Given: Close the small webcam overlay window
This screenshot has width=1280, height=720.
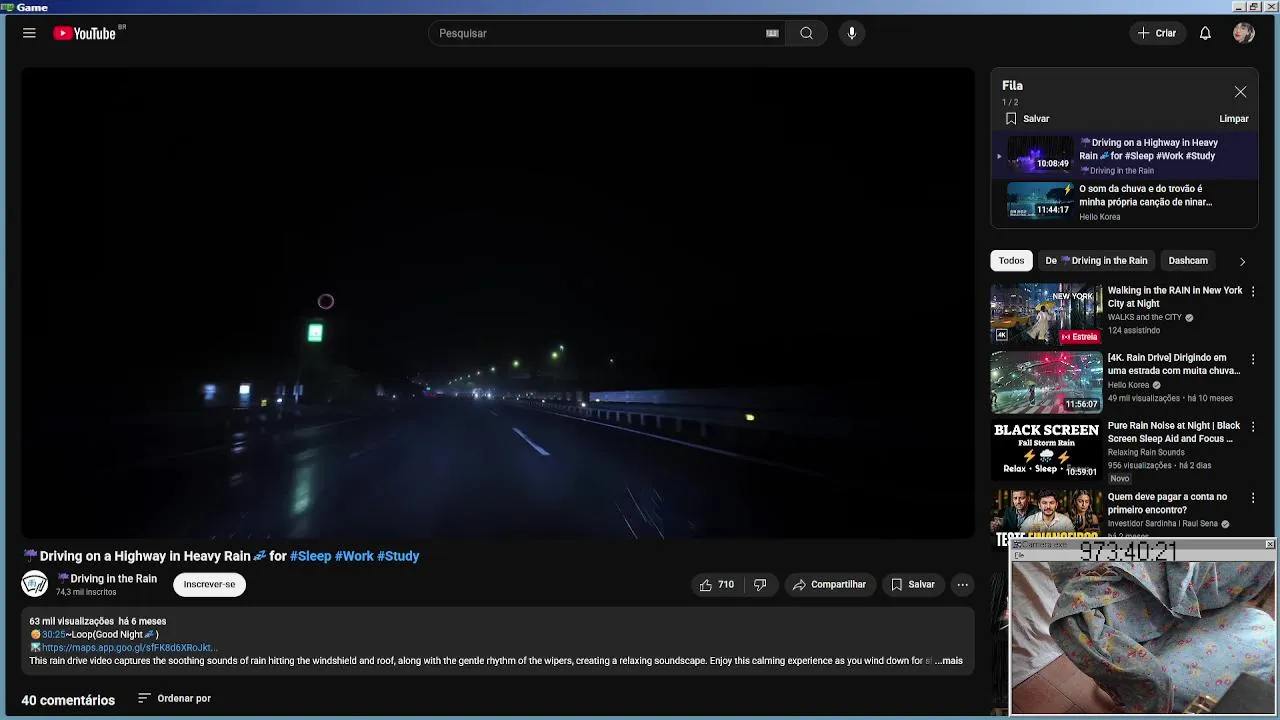Looking at the screenshot, I should pyautogui.click(x=1270, y=544).
